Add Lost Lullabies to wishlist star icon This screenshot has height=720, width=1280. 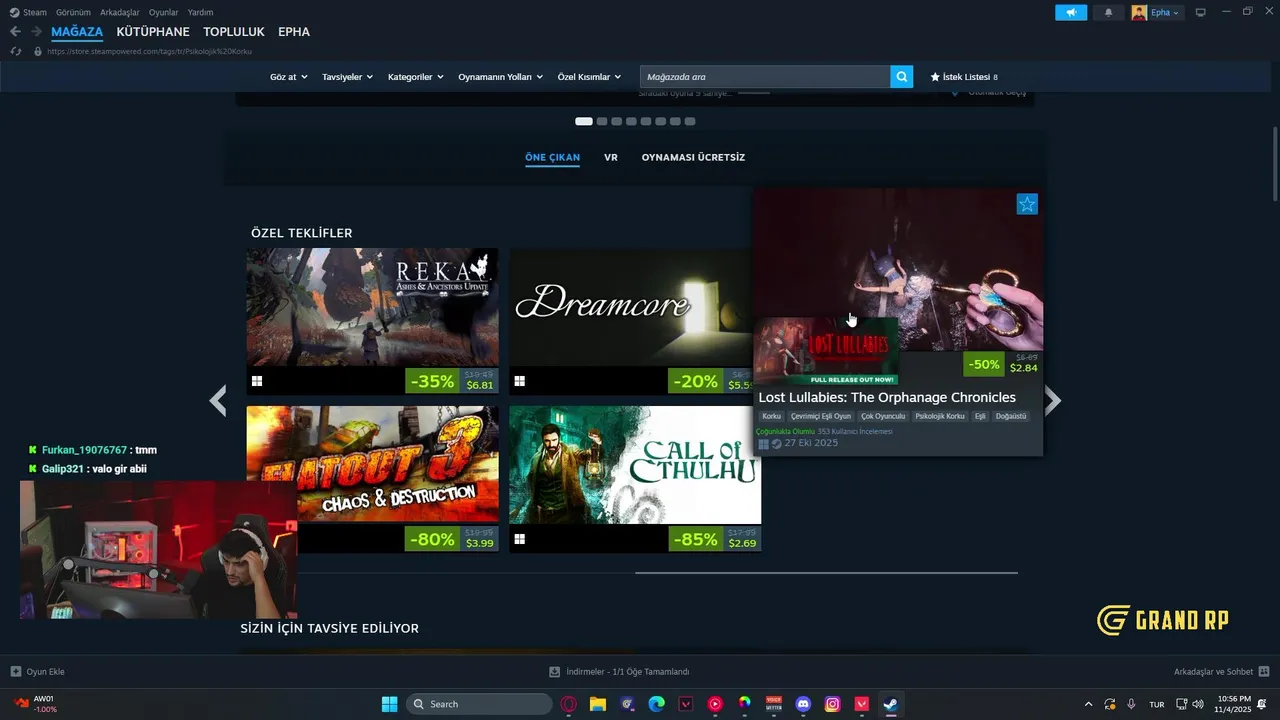[1027, 204]
